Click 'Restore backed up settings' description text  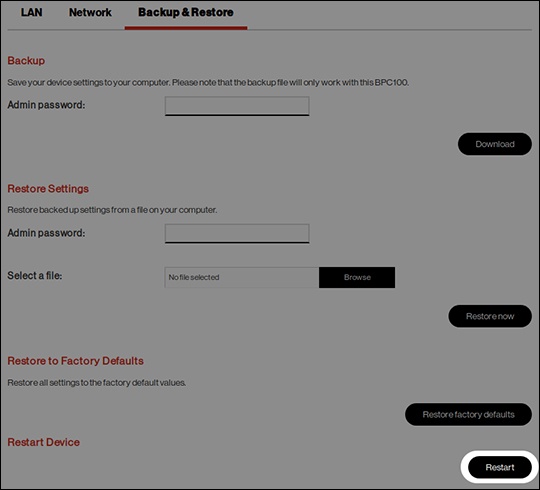112,210
